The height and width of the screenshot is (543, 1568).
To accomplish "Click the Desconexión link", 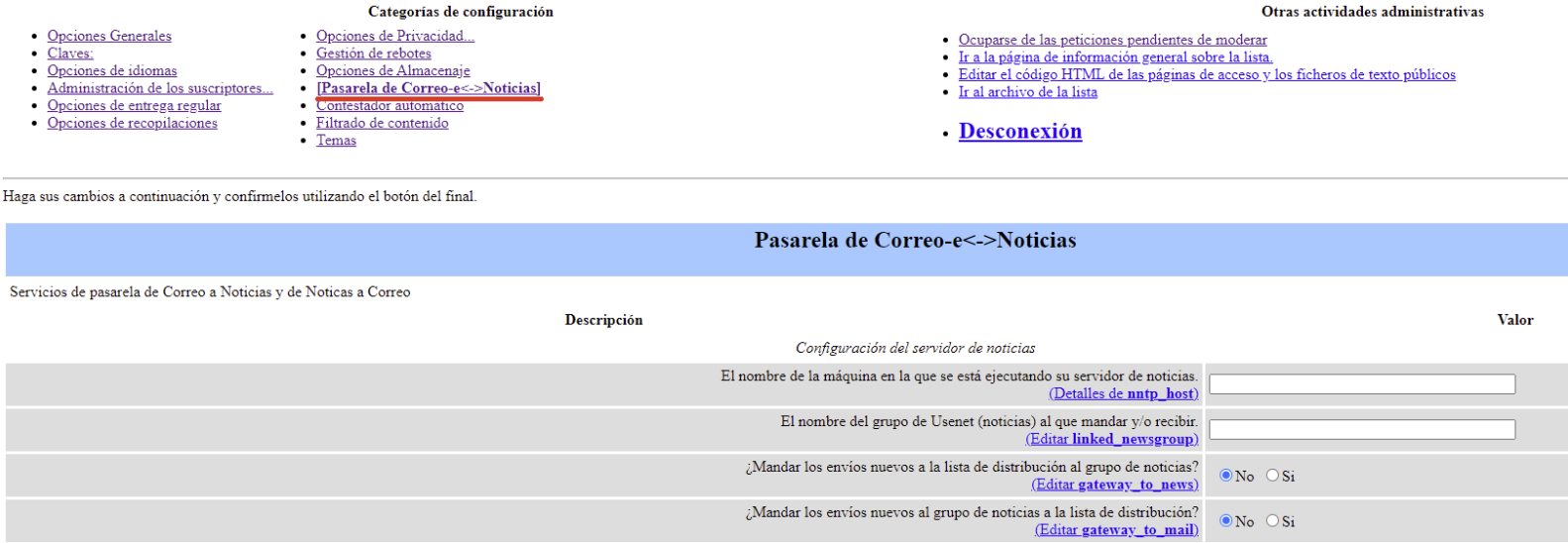I will tap(1020, 131).
